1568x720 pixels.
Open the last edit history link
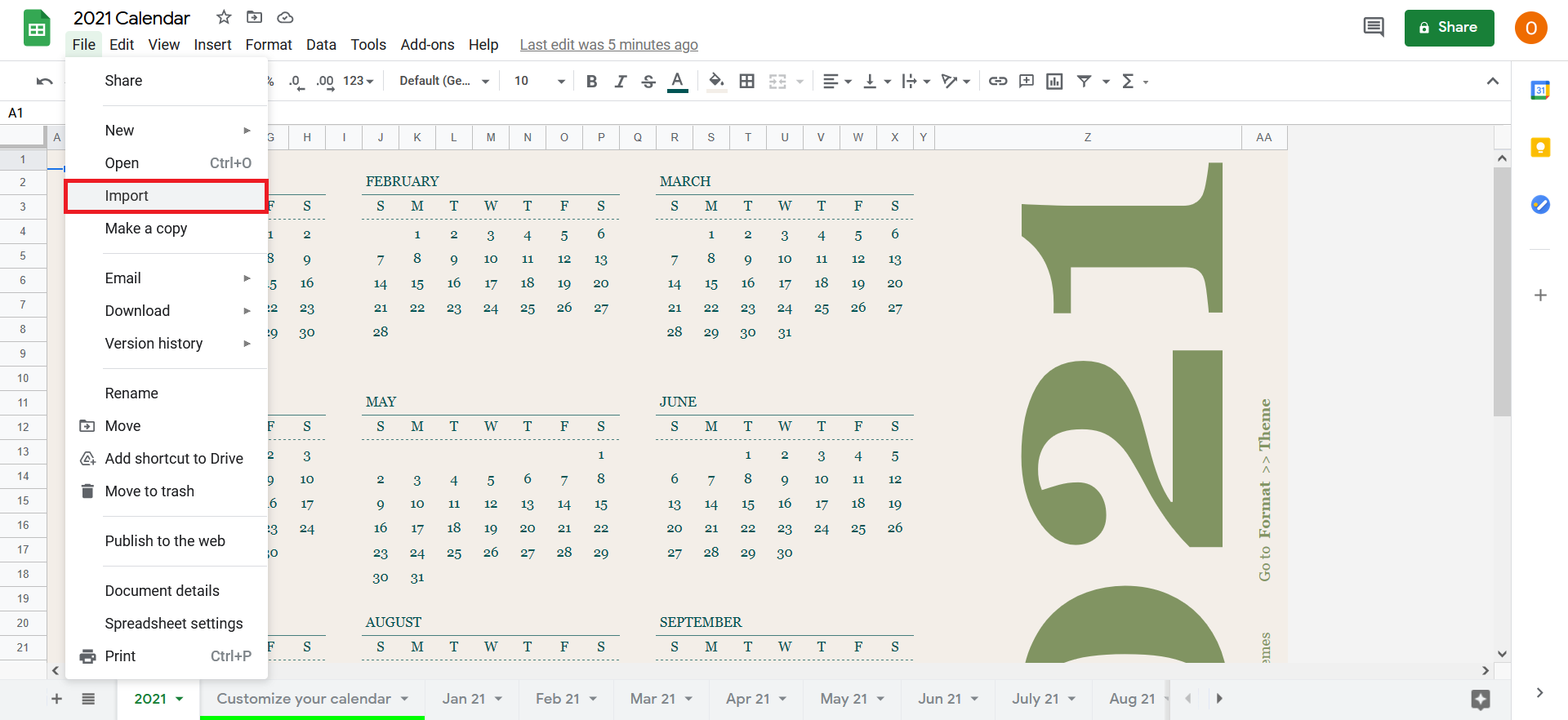(608, 45)
